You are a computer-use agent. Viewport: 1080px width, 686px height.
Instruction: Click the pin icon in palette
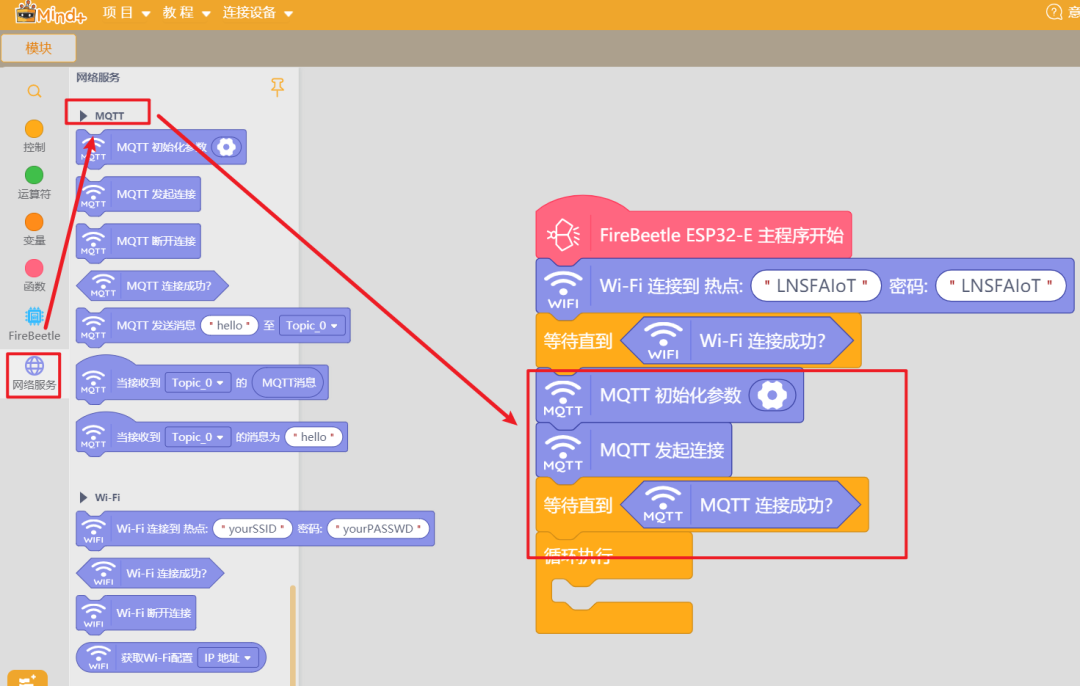coord(278,87)
